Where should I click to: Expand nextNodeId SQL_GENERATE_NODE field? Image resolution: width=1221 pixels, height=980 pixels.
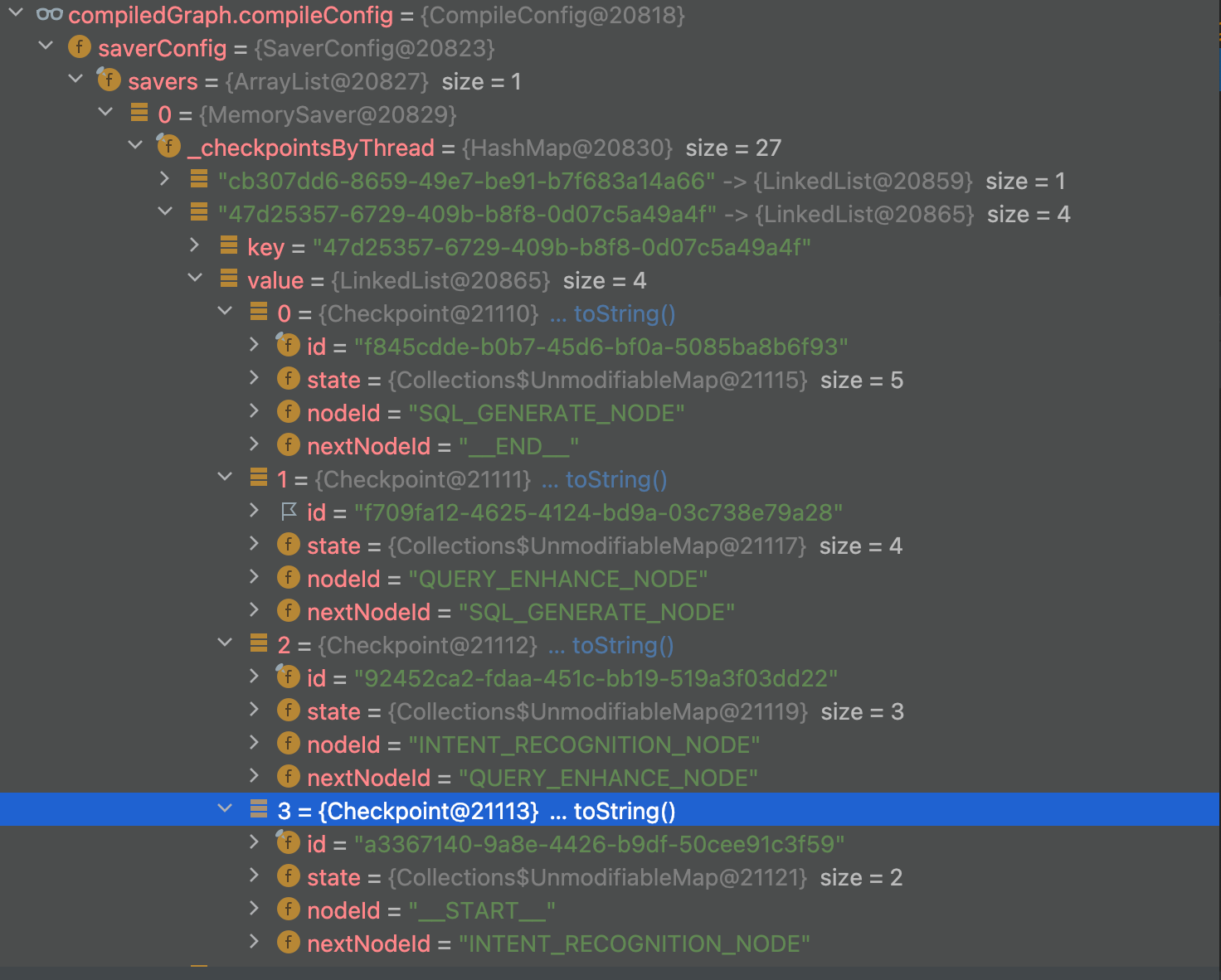tap(255, 609)
